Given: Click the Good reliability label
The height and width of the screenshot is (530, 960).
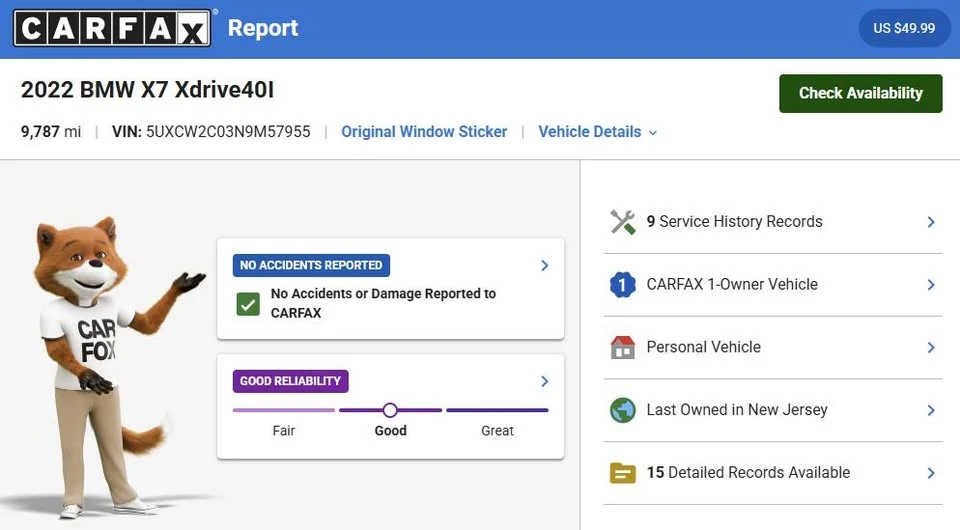Looking at the screenshot, I should point(391,431).
